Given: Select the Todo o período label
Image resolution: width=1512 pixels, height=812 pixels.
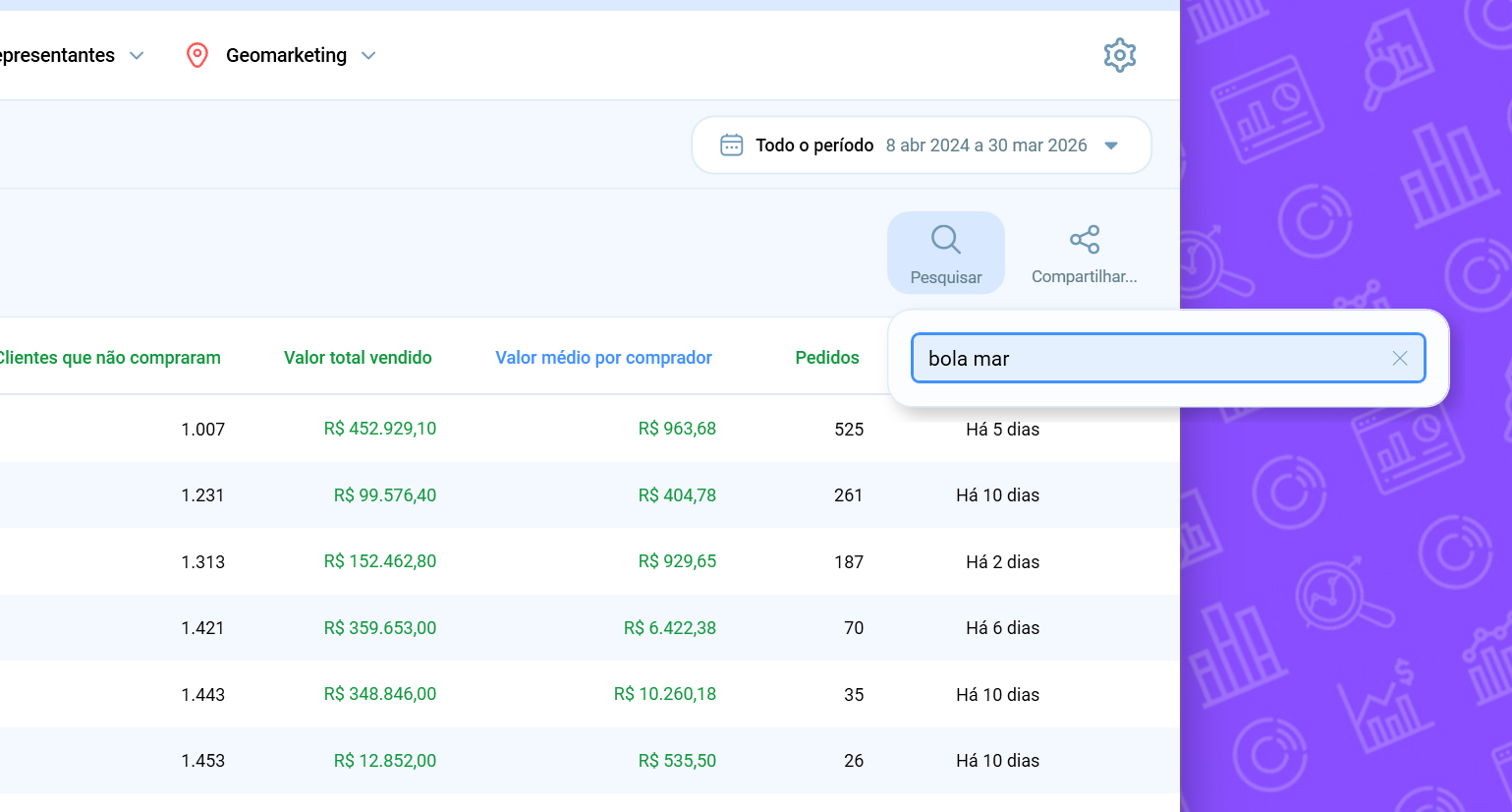Looking at the screenshot, I should 813,145.
